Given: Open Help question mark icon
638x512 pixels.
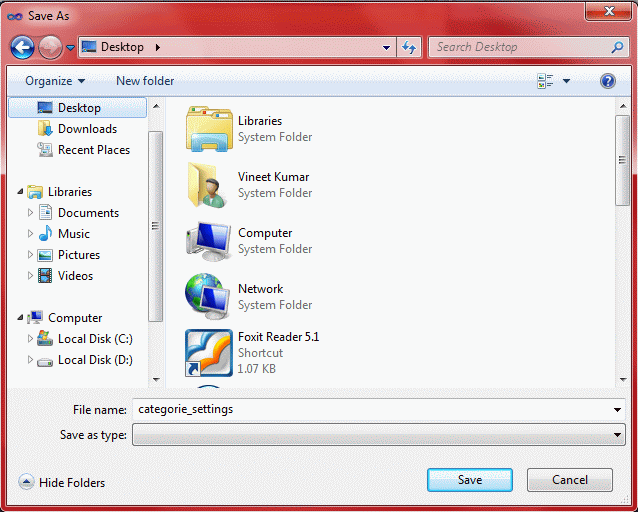Looking at the screenshot, I should (x=607, y=81).
